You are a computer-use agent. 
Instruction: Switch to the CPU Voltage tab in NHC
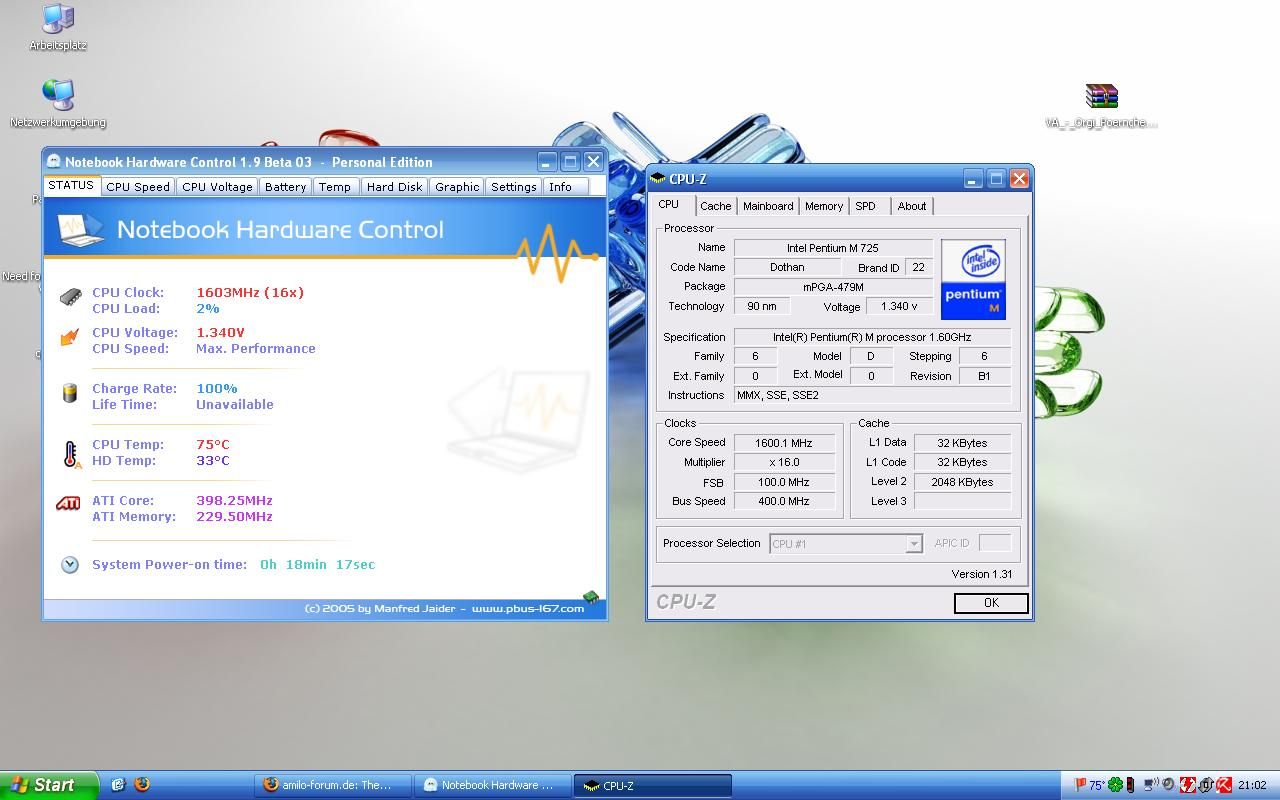coord(217,187)
